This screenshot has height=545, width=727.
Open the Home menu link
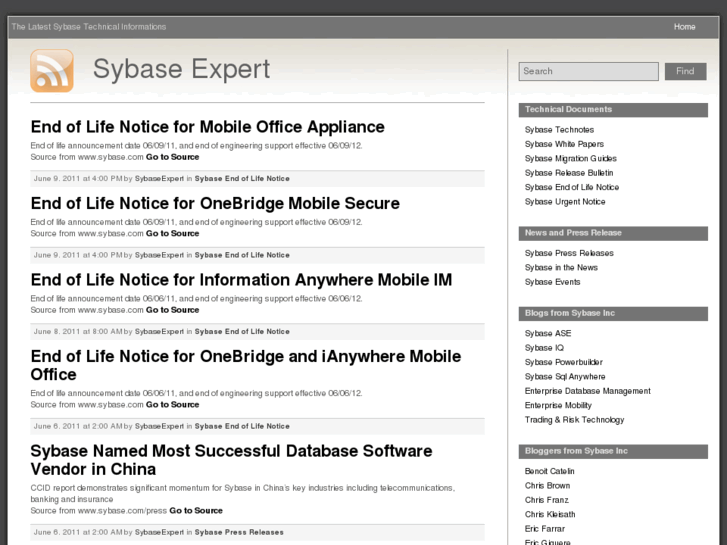coord(684,27)
